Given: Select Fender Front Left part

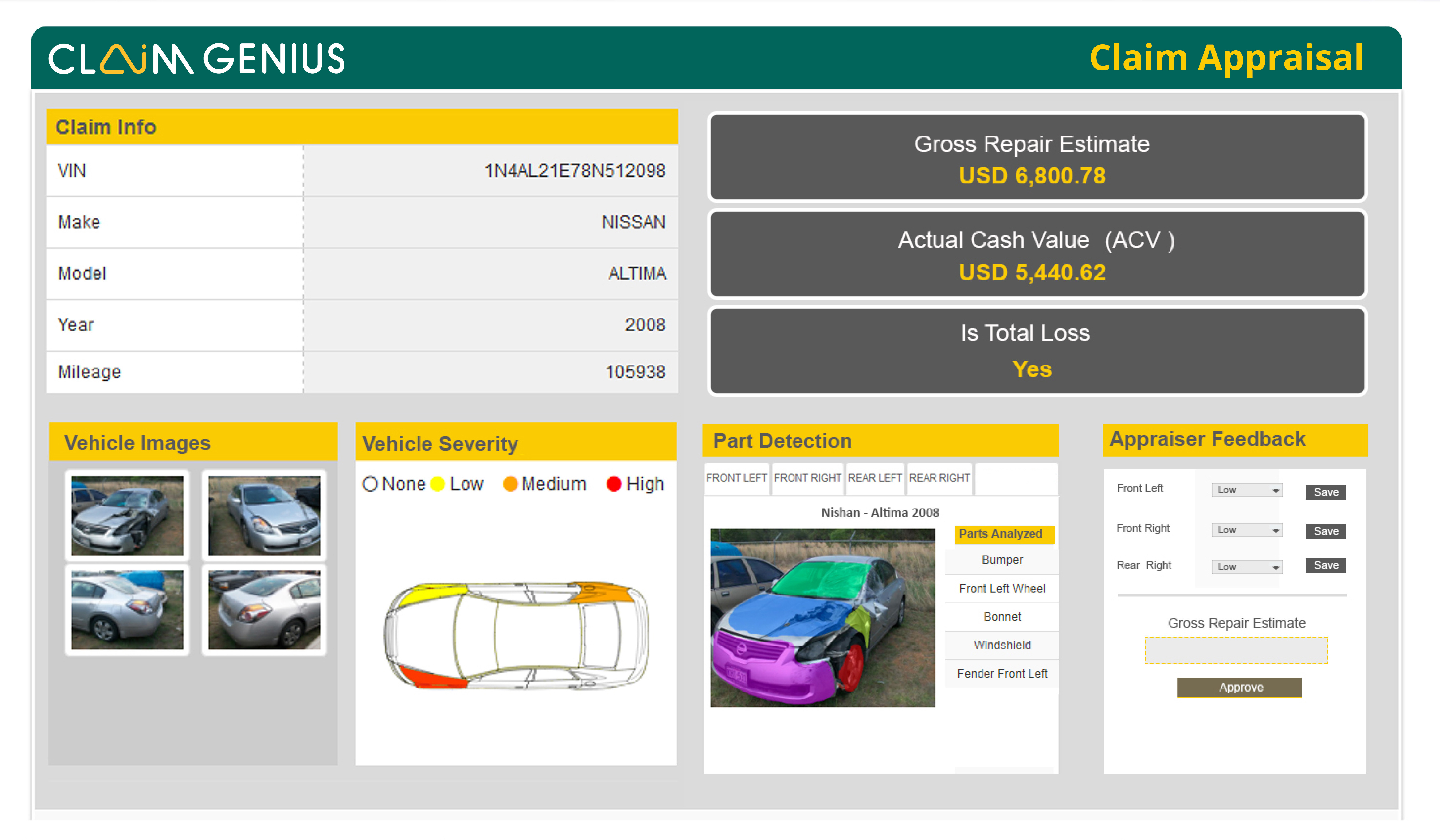Looking at the screenshot, I should coord(1002,674).
